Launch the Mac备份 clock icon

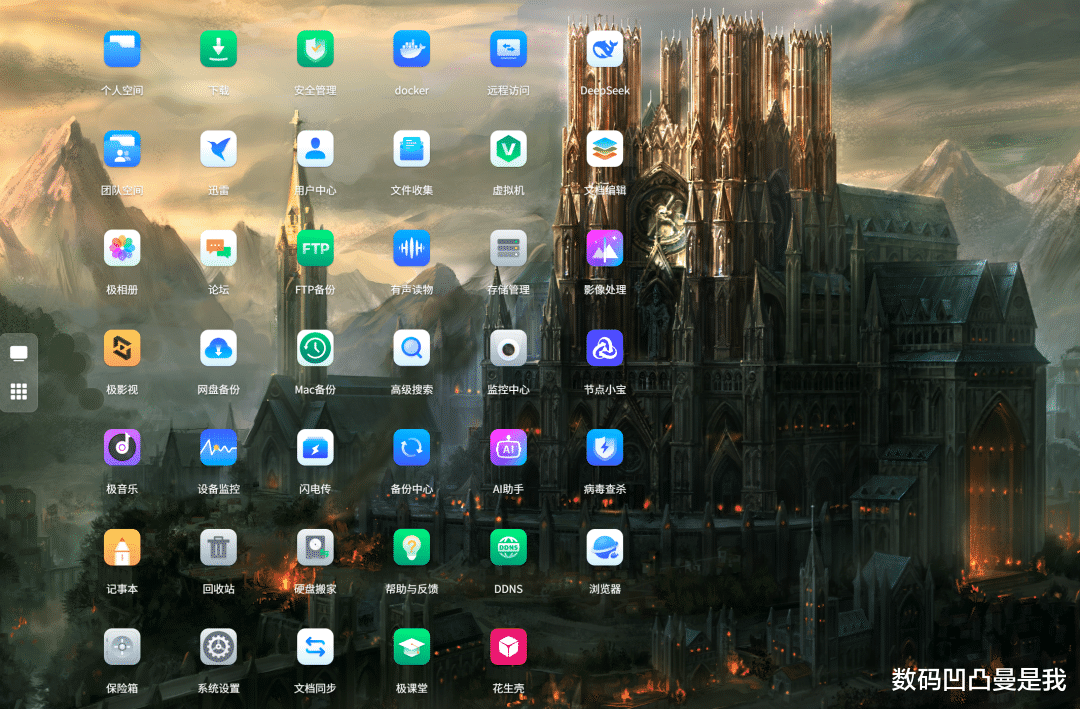[315, 348]
